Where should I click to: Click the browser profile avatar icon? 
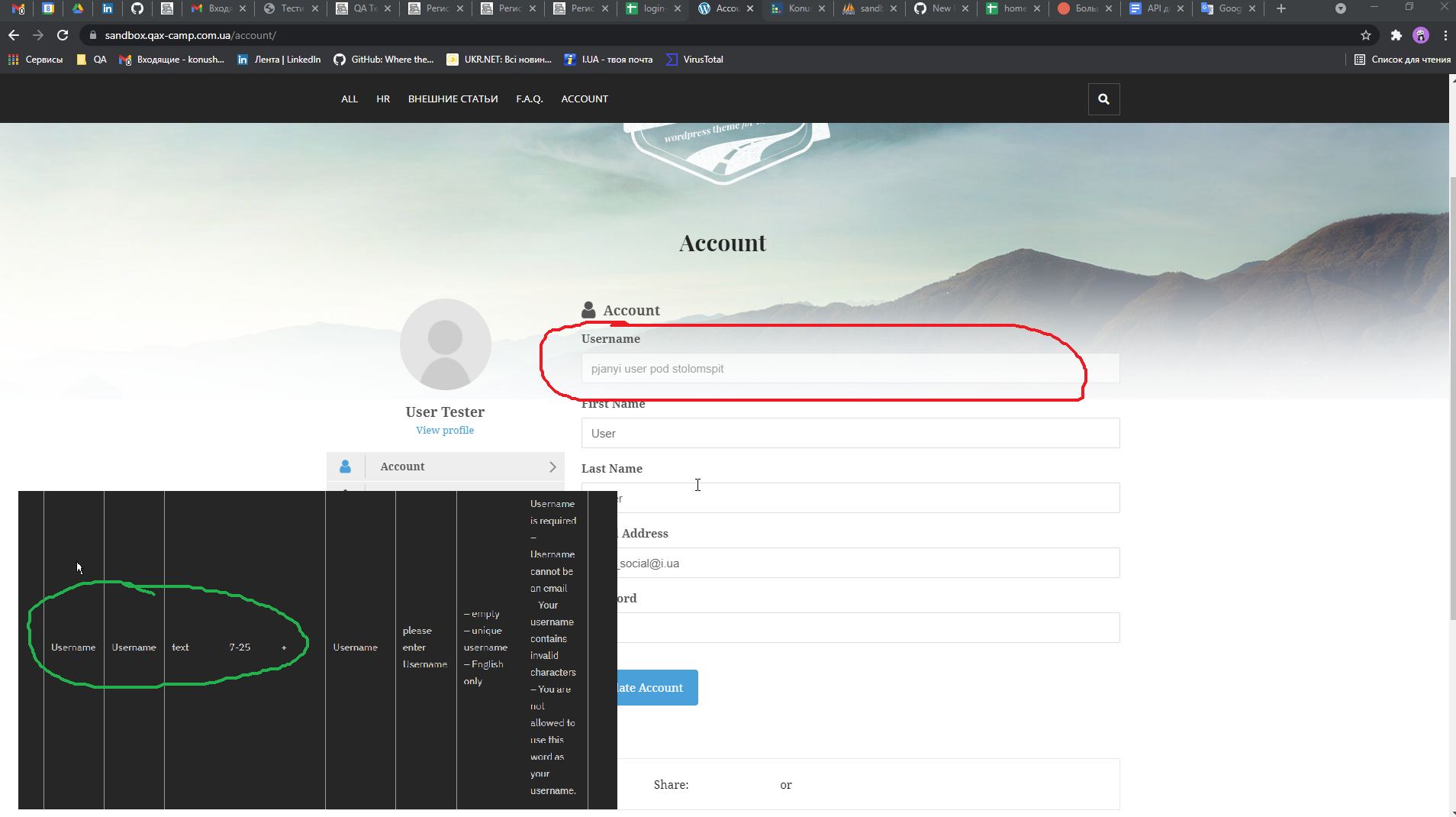(1421, 35)
